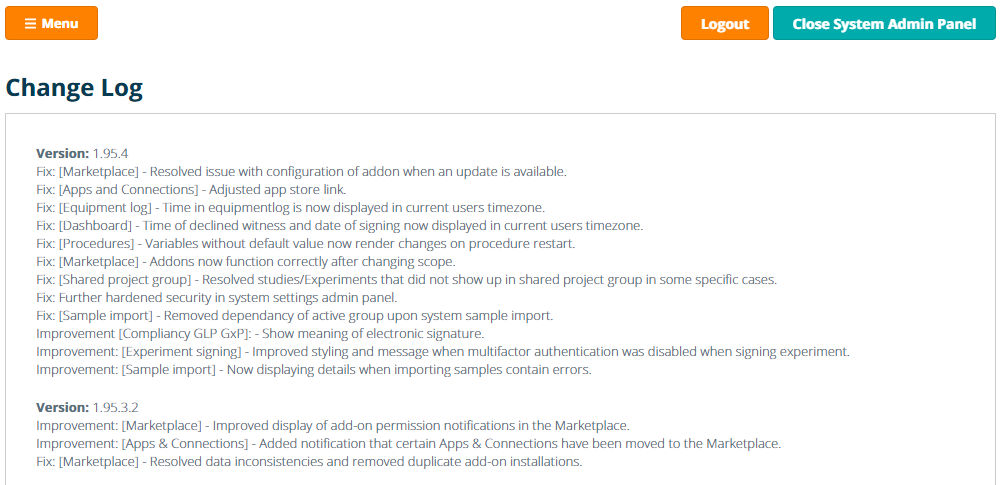Click the Experiment signing improvement line
Viewport: 1002px width, 485px height.
click(x=442, y=351)
